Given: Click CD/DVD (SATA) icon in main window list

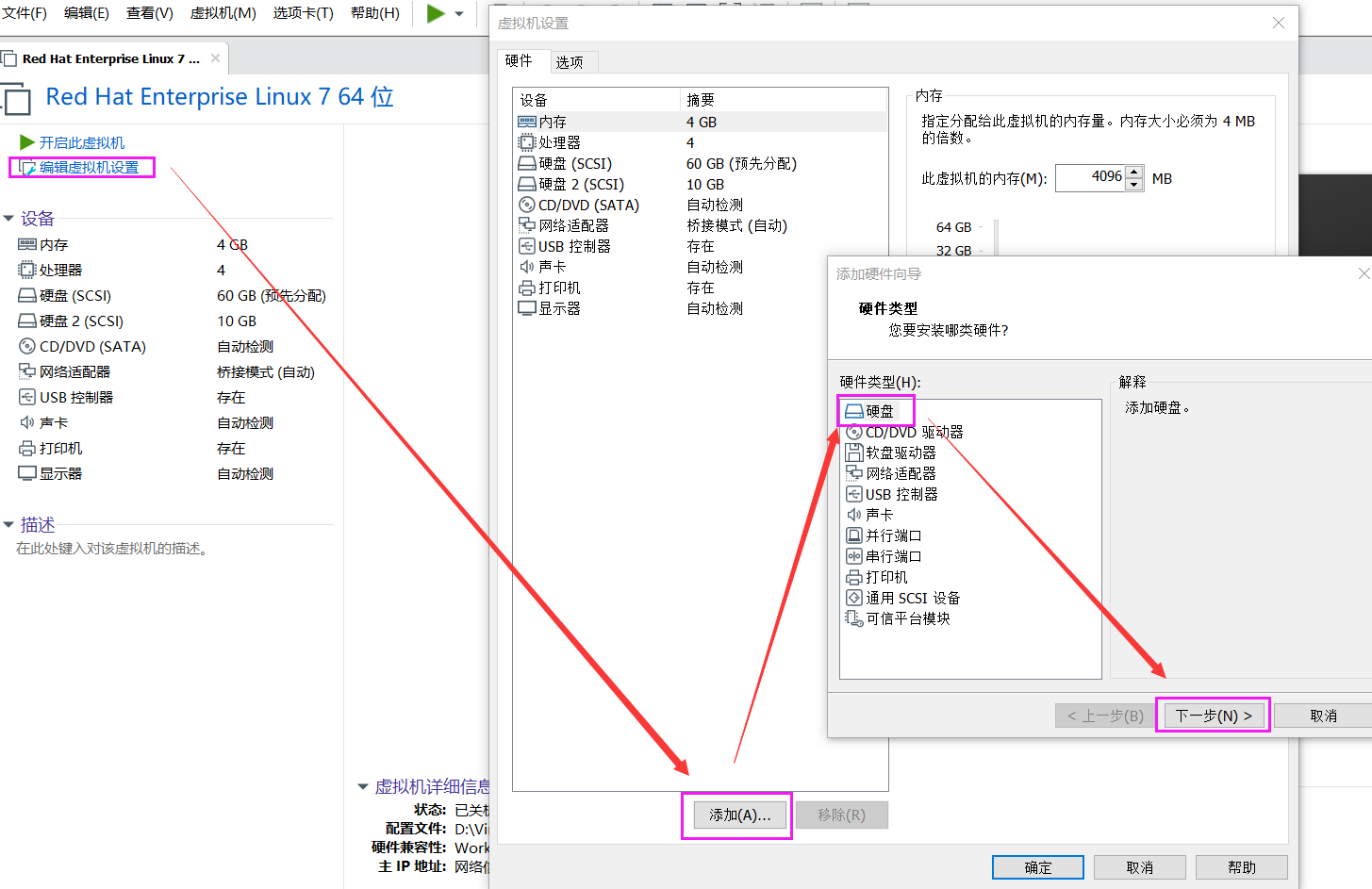Looking at the screenshot, I should [x=27, y=346].
